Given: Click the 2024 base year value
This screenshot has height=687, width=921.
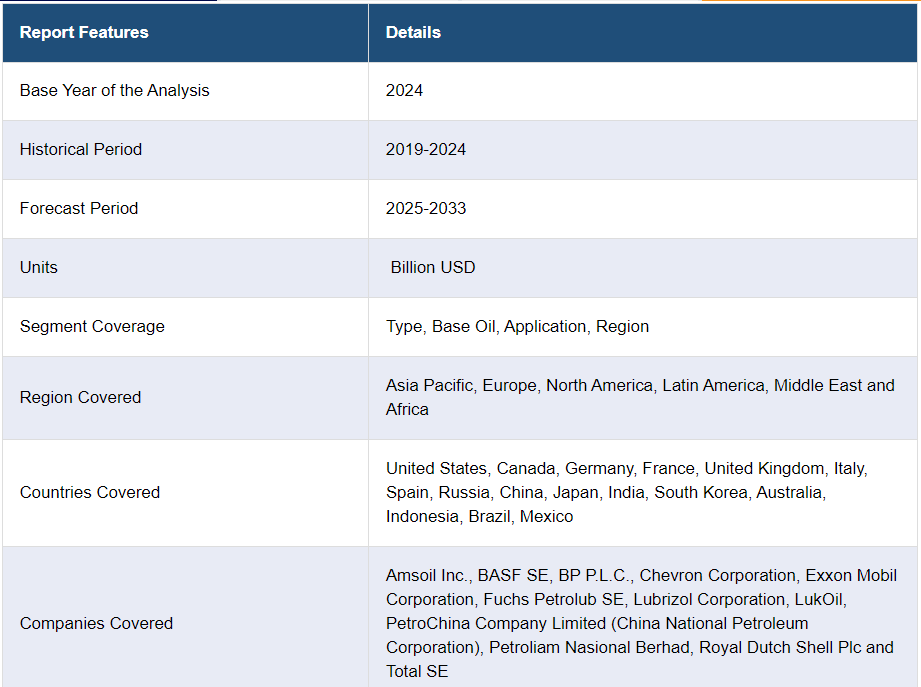Looking at the screenshot, I should [404, 90].
